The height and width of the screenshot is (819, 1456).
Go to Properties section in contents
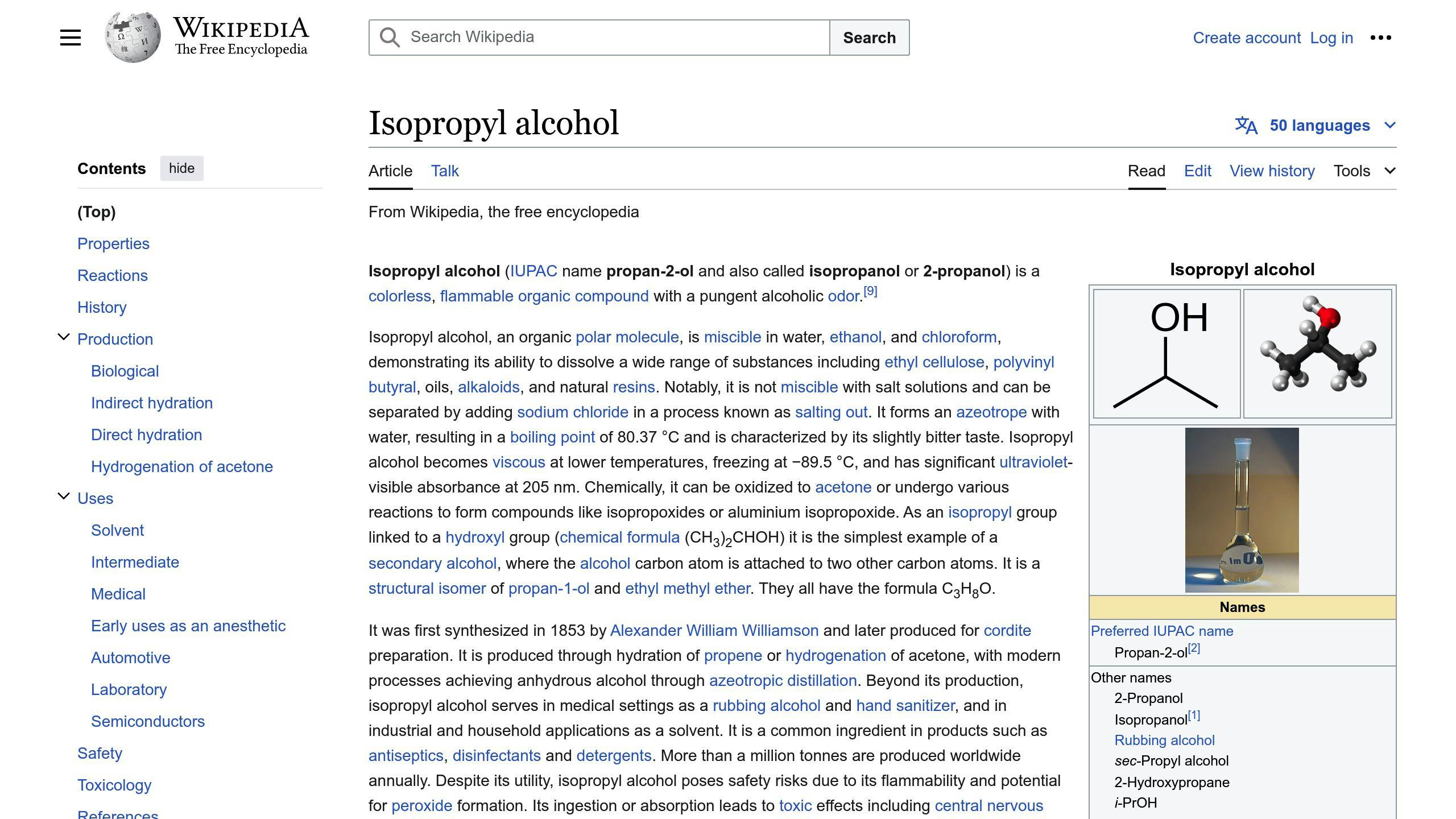tap(113, 243)
